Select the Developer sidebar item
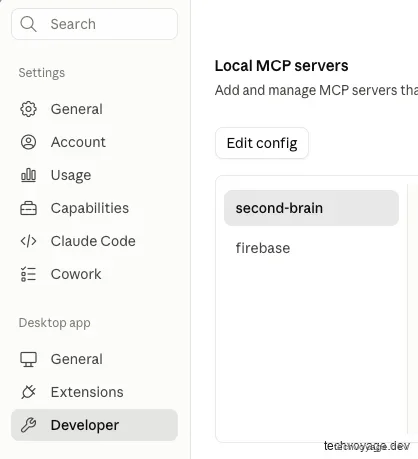 point(94,425)
